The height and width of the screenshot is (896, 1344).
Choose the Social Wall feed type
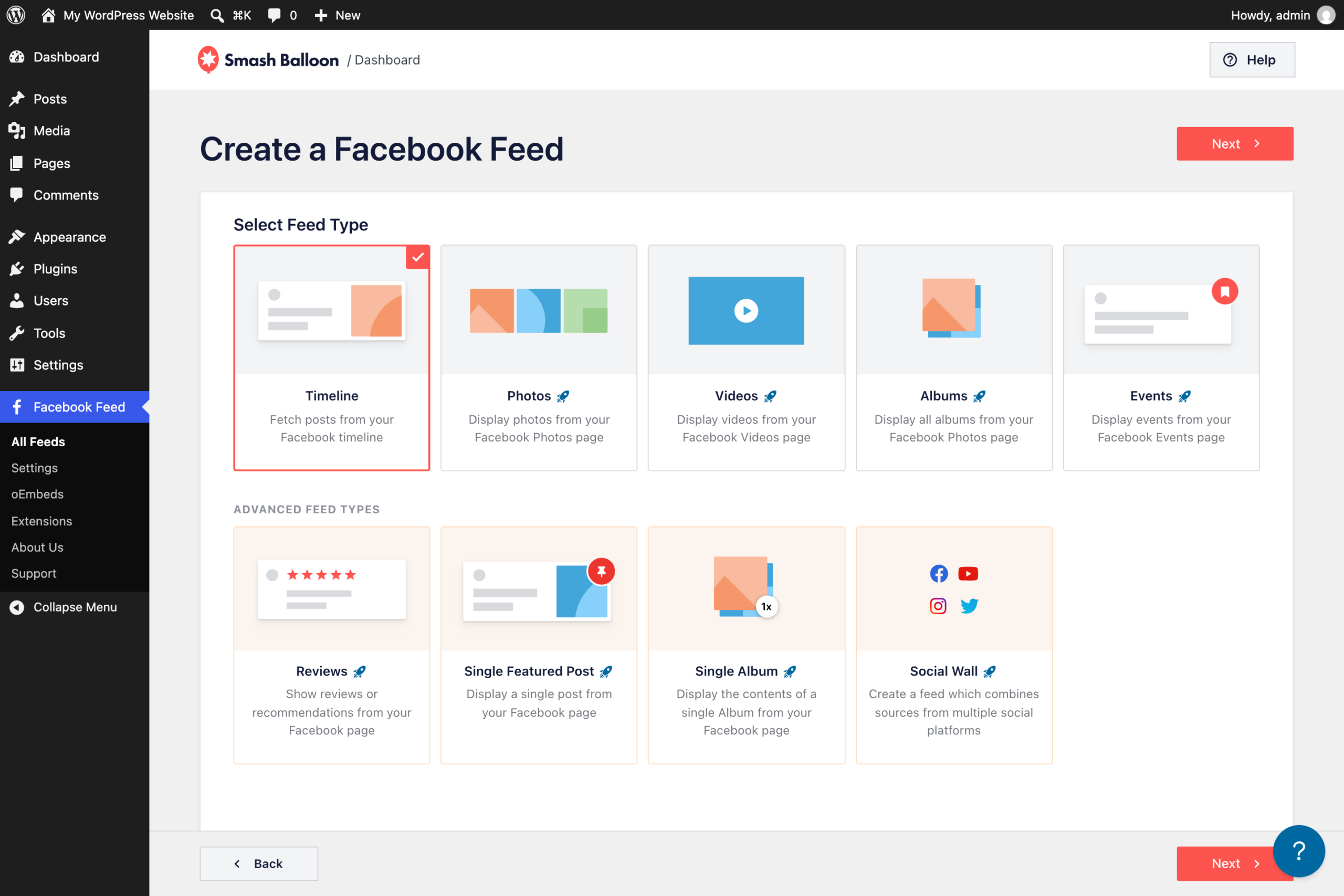point(954,645)
